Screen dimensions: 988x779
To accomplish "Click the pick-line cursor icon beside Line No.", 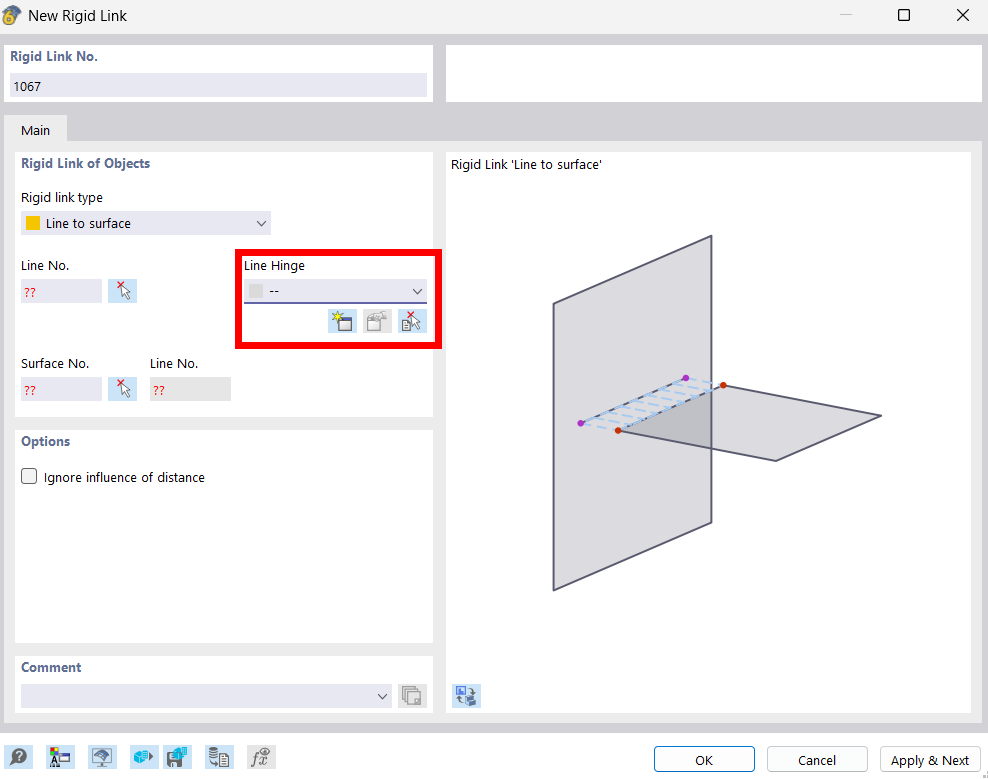I will pyautogui.click(x=122, y=291).
